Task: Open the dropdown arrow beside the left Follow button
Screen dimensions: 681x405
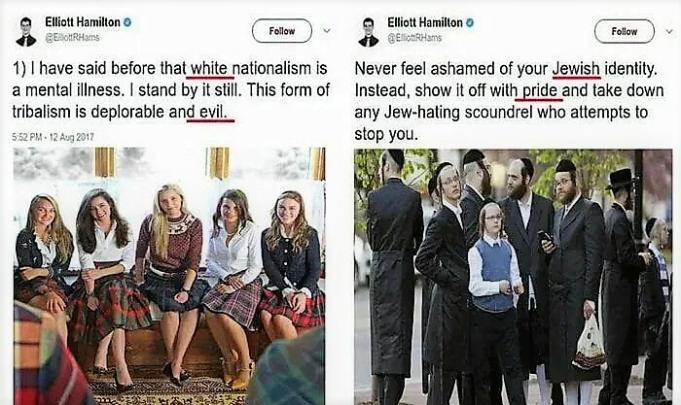Action: [x=327, y=31]
